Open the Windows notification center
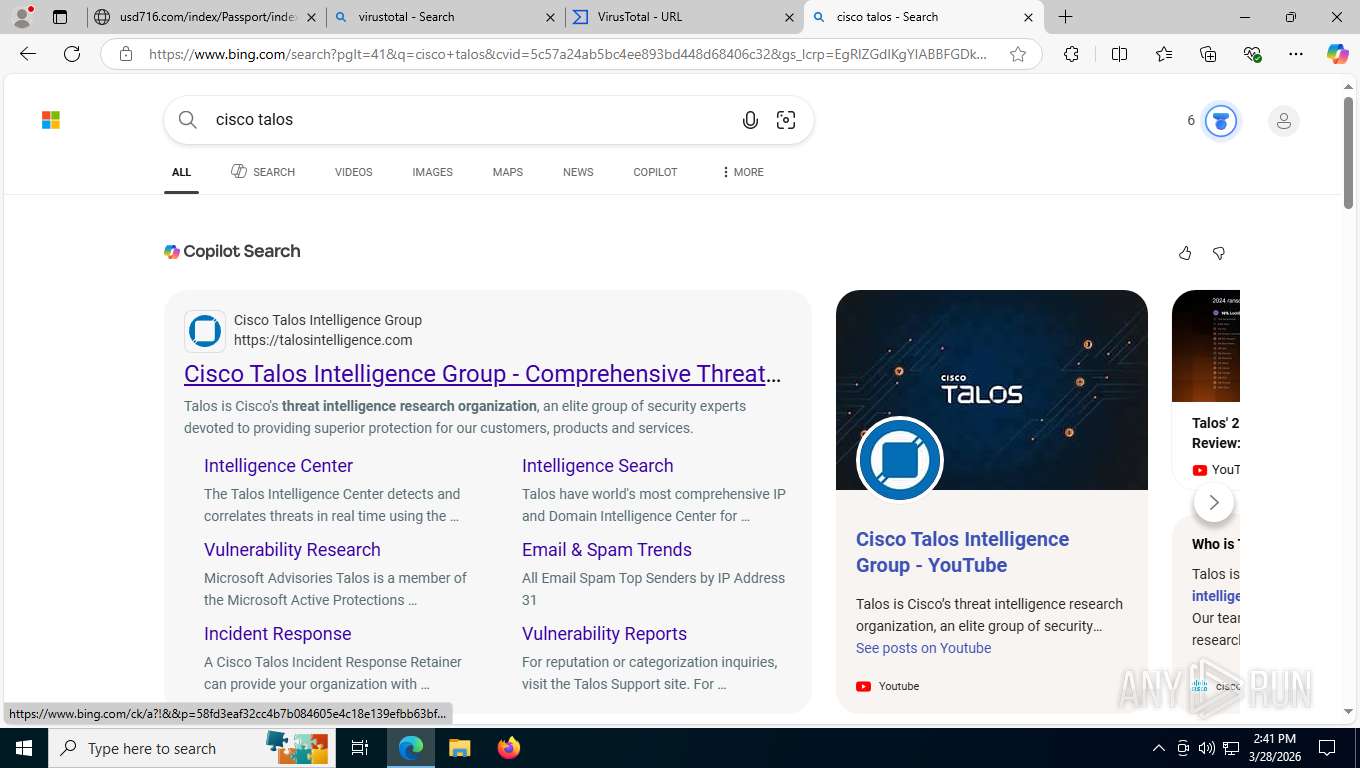This screenshot has height=768, width=1360. coord(1327,748)
